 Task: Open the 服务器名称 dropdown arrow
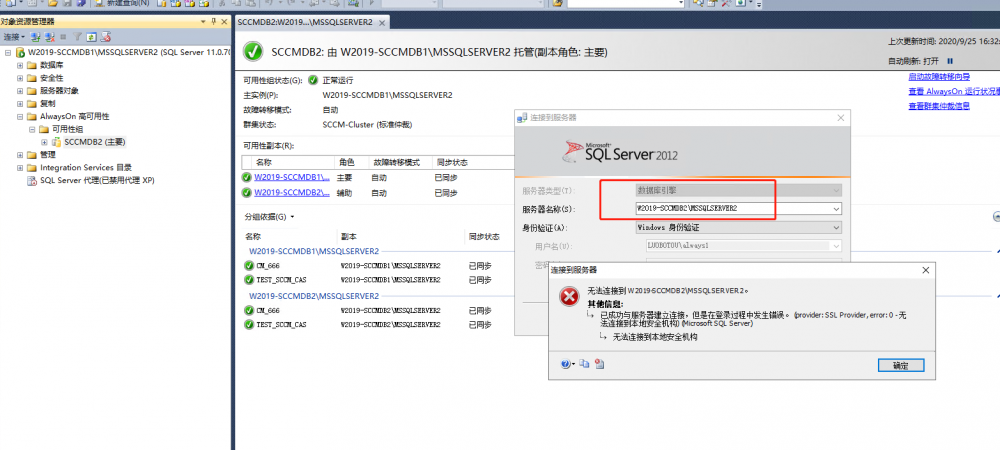[836, 208]
